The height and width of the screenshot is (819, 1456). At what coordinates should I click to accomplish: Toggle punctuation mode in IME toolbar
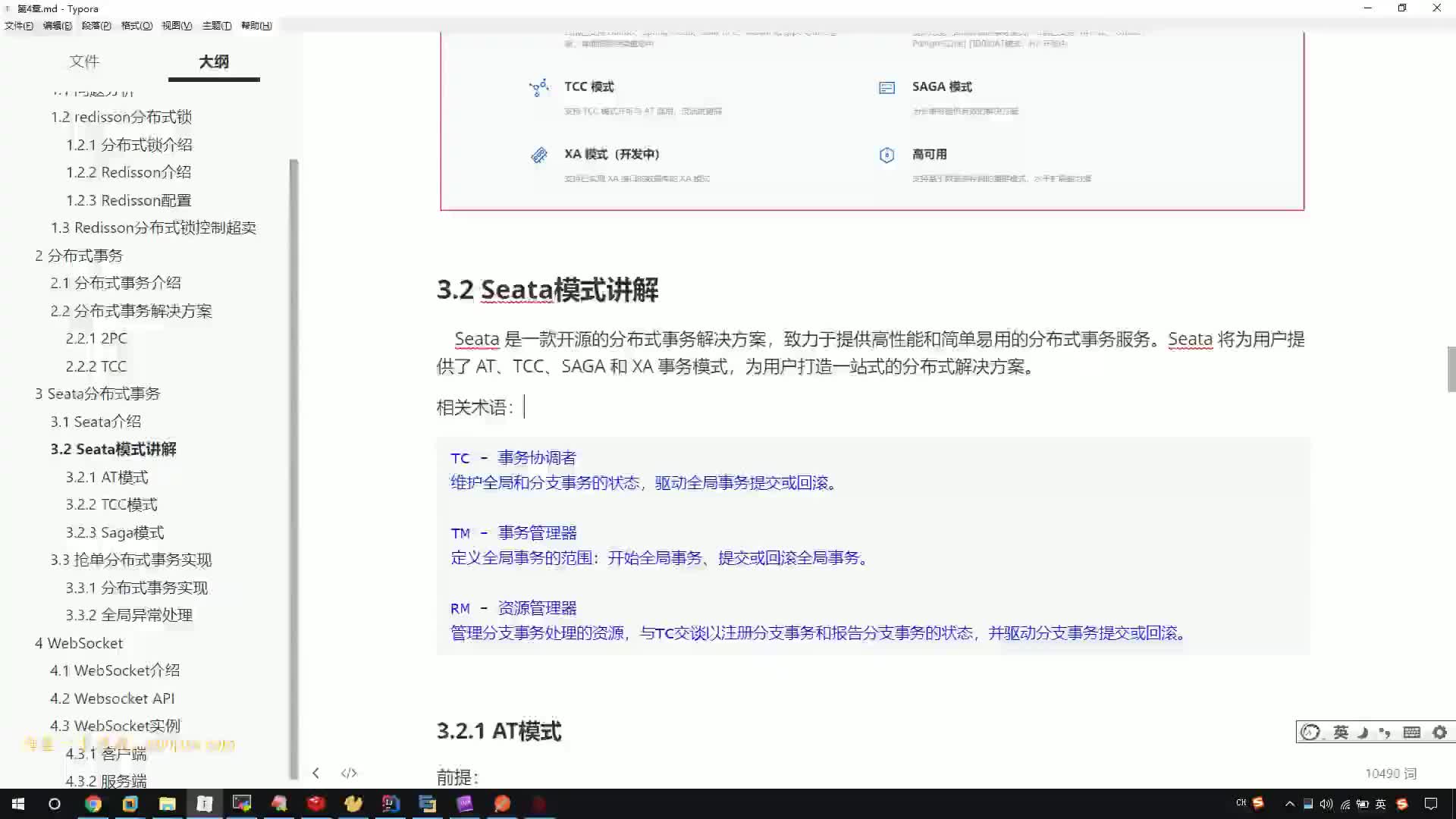1385,732
